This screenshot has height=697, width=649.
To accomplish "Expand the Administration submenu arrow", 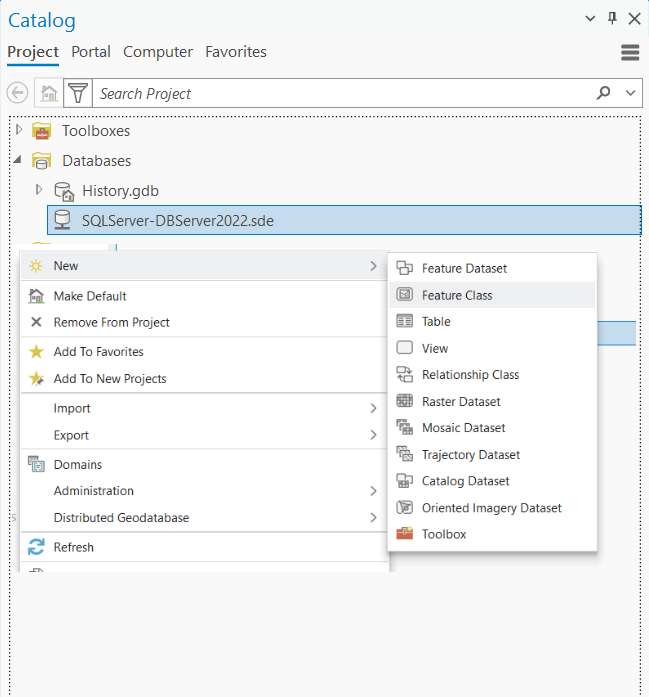I will point(373,491).
